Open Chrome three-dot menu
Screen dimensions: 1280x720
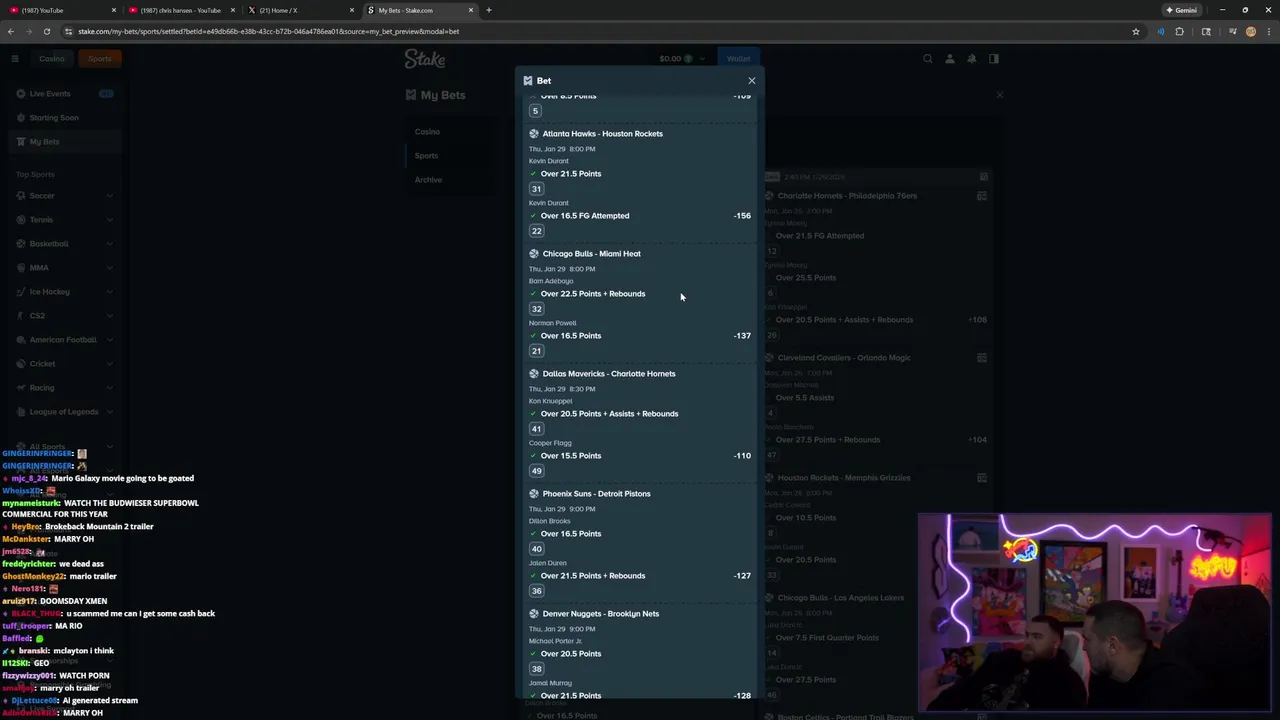coord(1268,31)
